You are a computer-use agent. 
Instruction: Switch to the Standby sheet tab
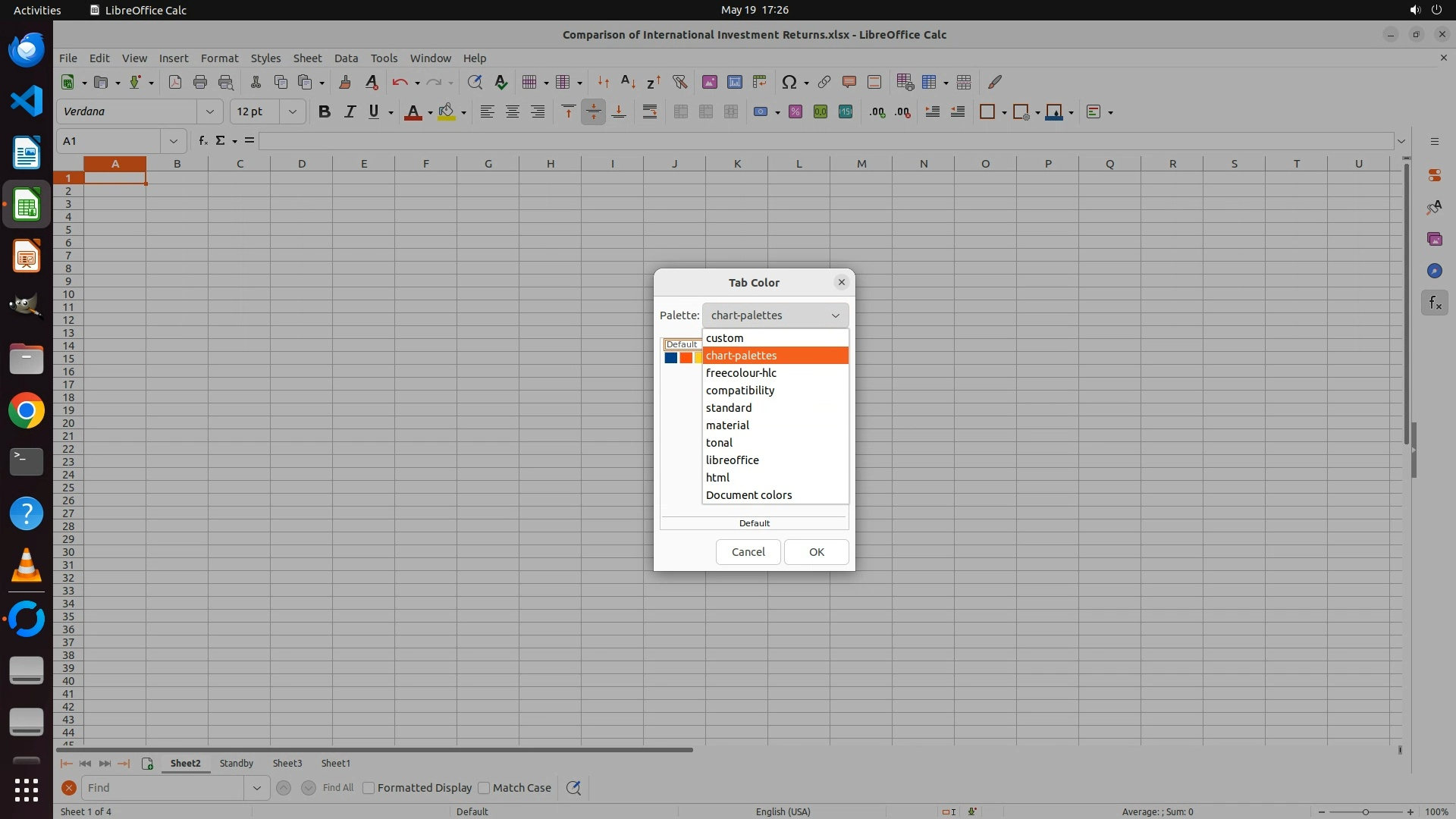click(236, 763)
